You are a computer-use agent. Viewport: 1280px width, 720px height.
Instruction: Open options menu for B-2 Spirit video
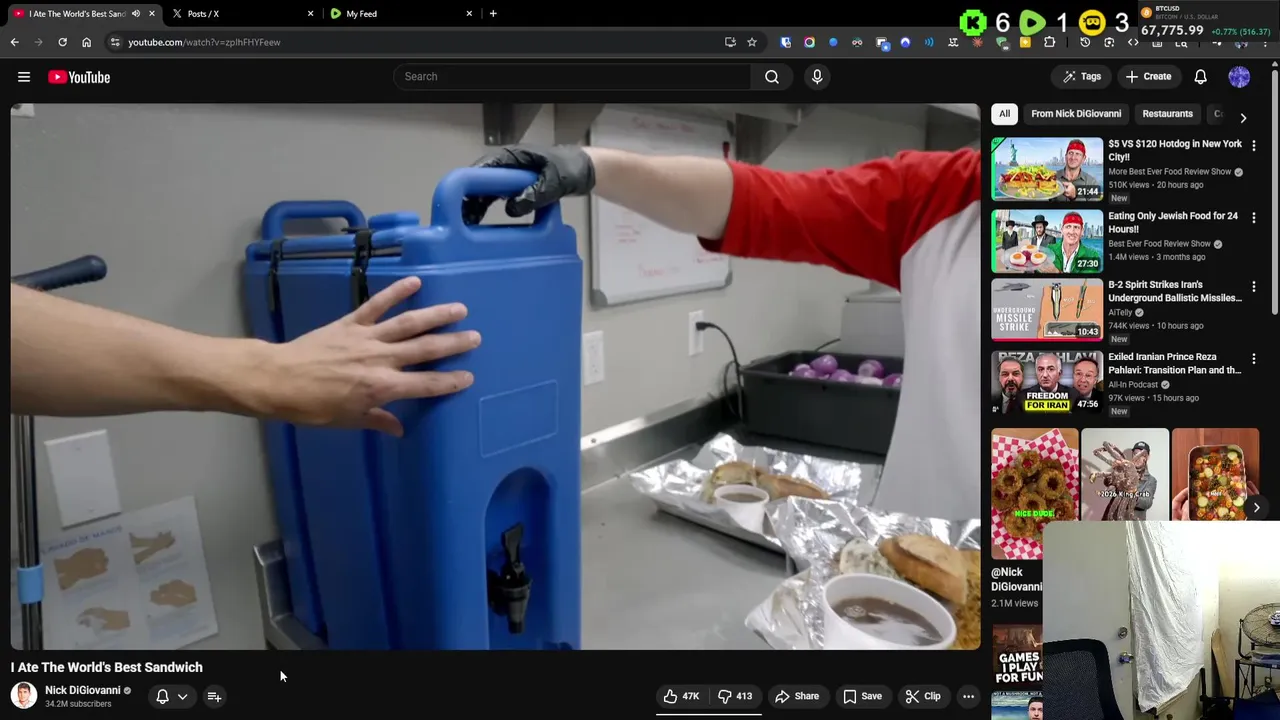pos(1253,287)
